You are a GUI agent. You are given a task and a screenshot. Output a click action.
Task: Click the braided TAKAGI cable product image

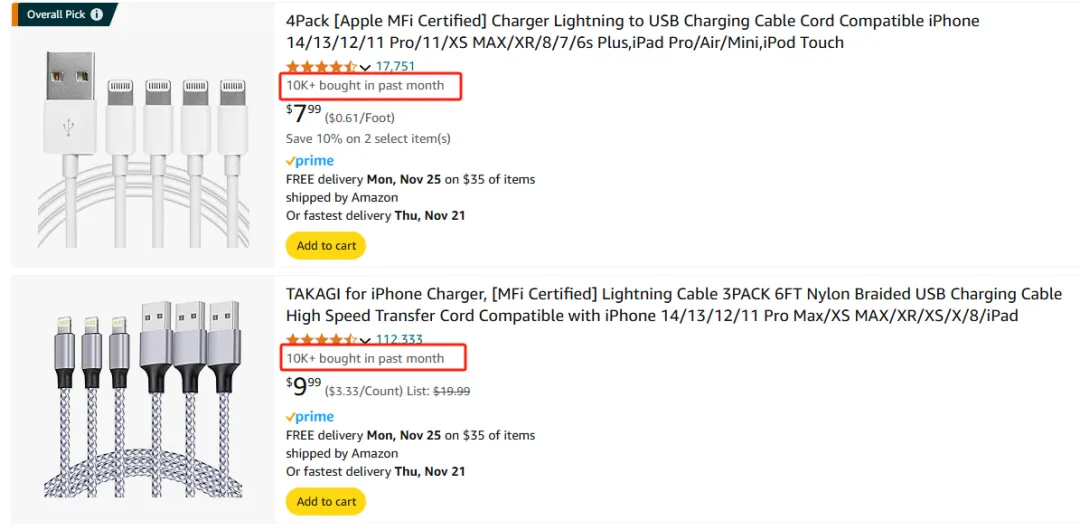tap(143, 398)
